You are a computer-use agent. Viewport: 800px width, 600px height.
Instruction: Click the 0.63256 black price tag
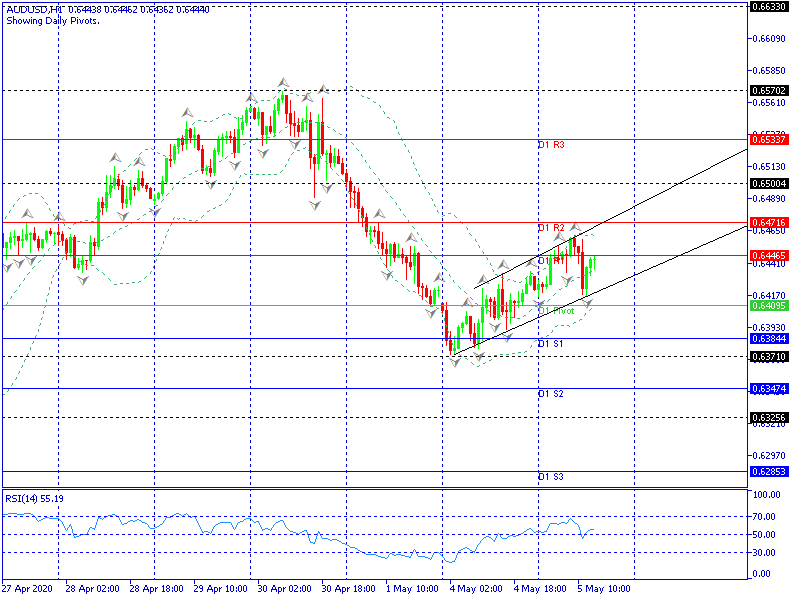[769, 418]
